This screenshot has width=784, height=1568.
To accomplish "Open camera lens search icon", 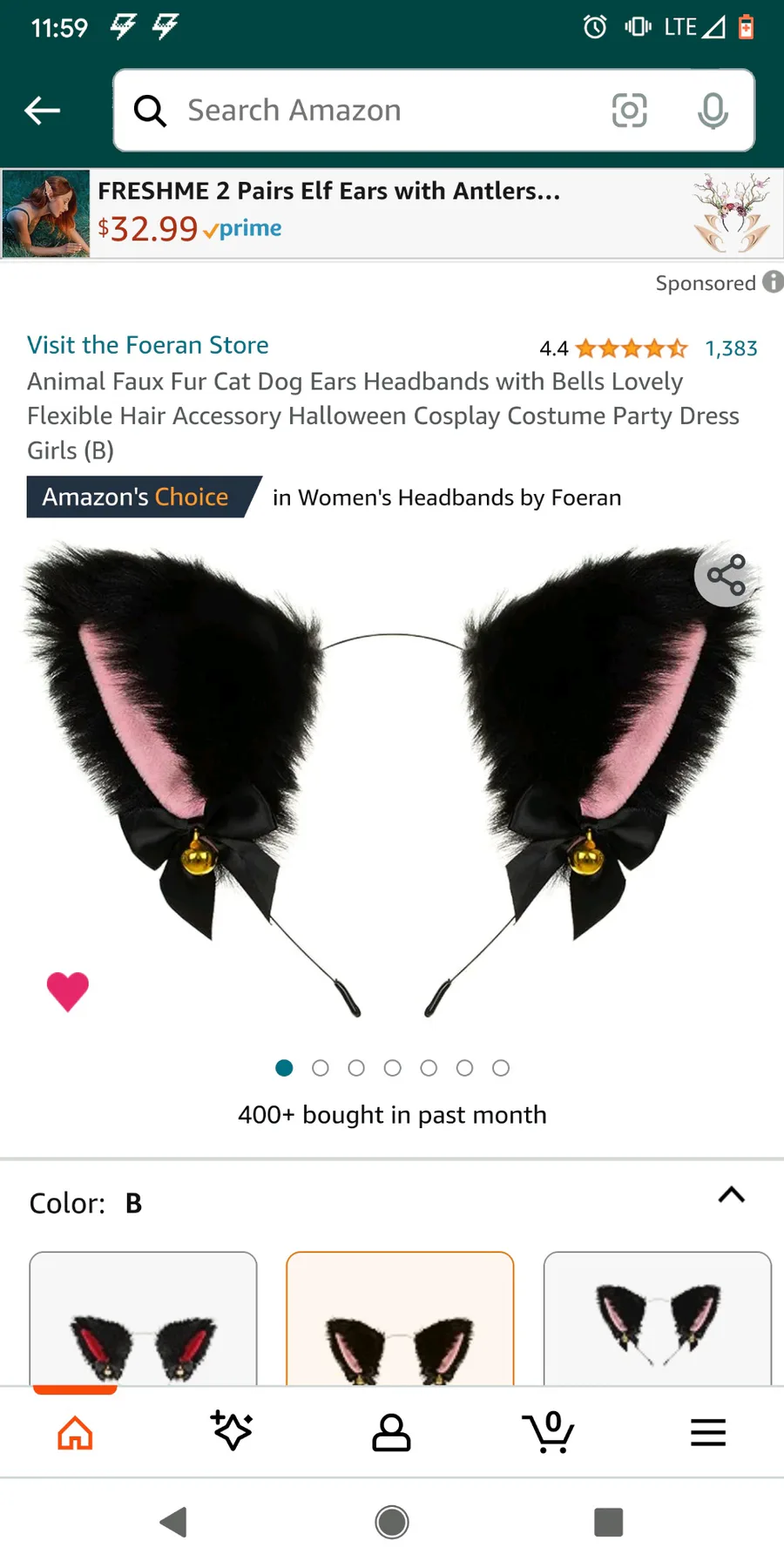I will [x=629, y=111].
